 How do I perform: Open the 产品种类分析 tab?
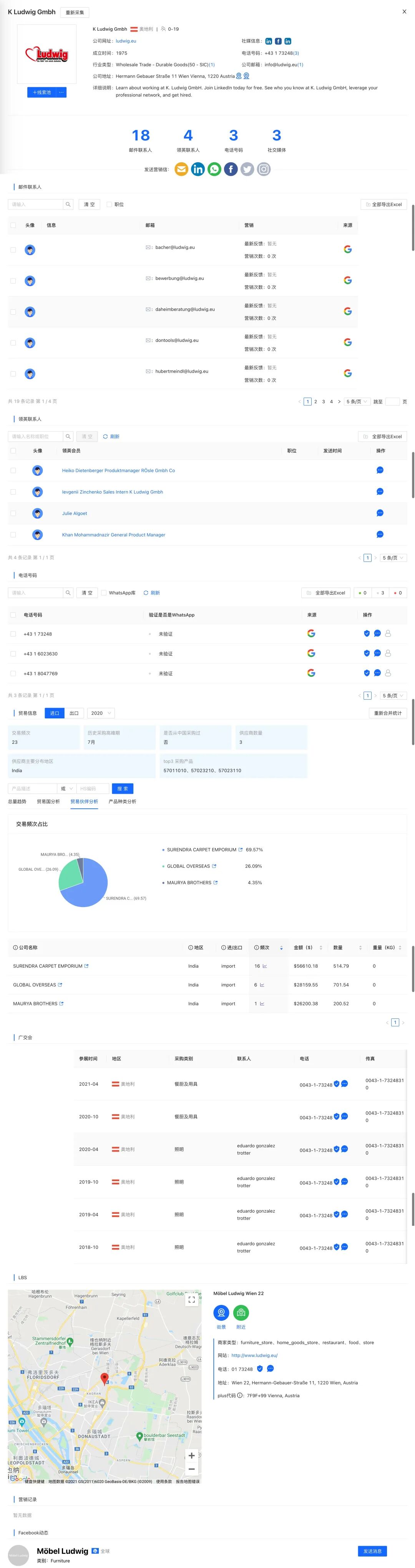tap(122, 801)
